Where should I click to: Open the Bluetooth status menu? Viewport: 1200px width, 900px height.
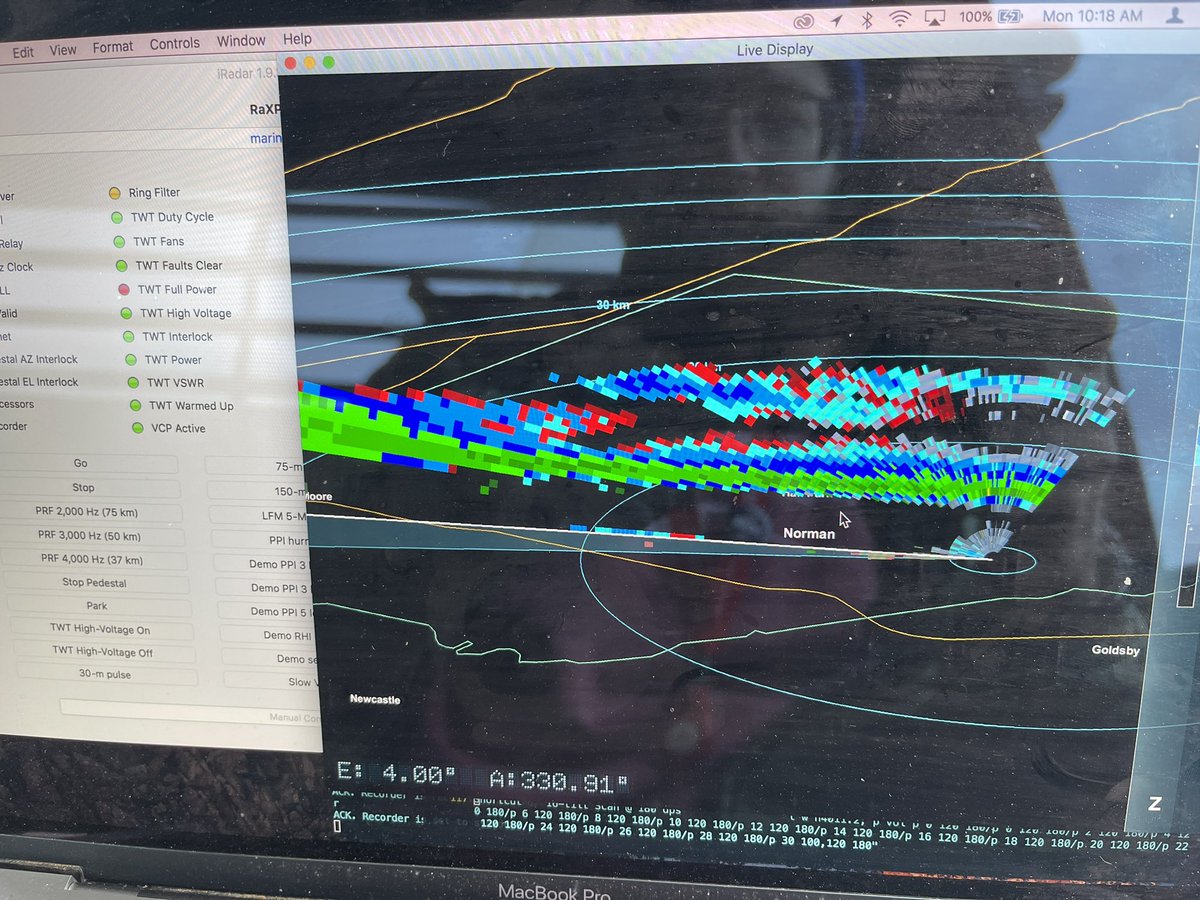tap(868, 19)
